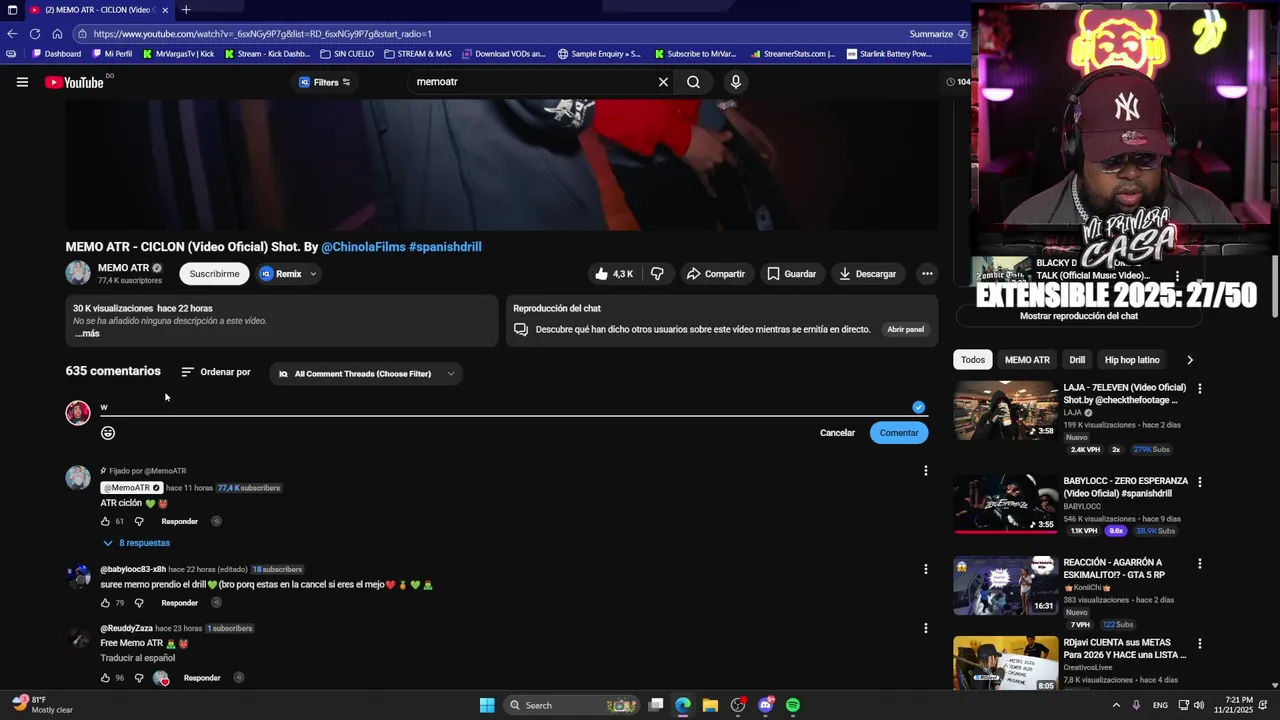1280x720 pixels.
Task: Open the chat replay with Abrir panel
Action: pyautogui.click(x=906, y=329)
